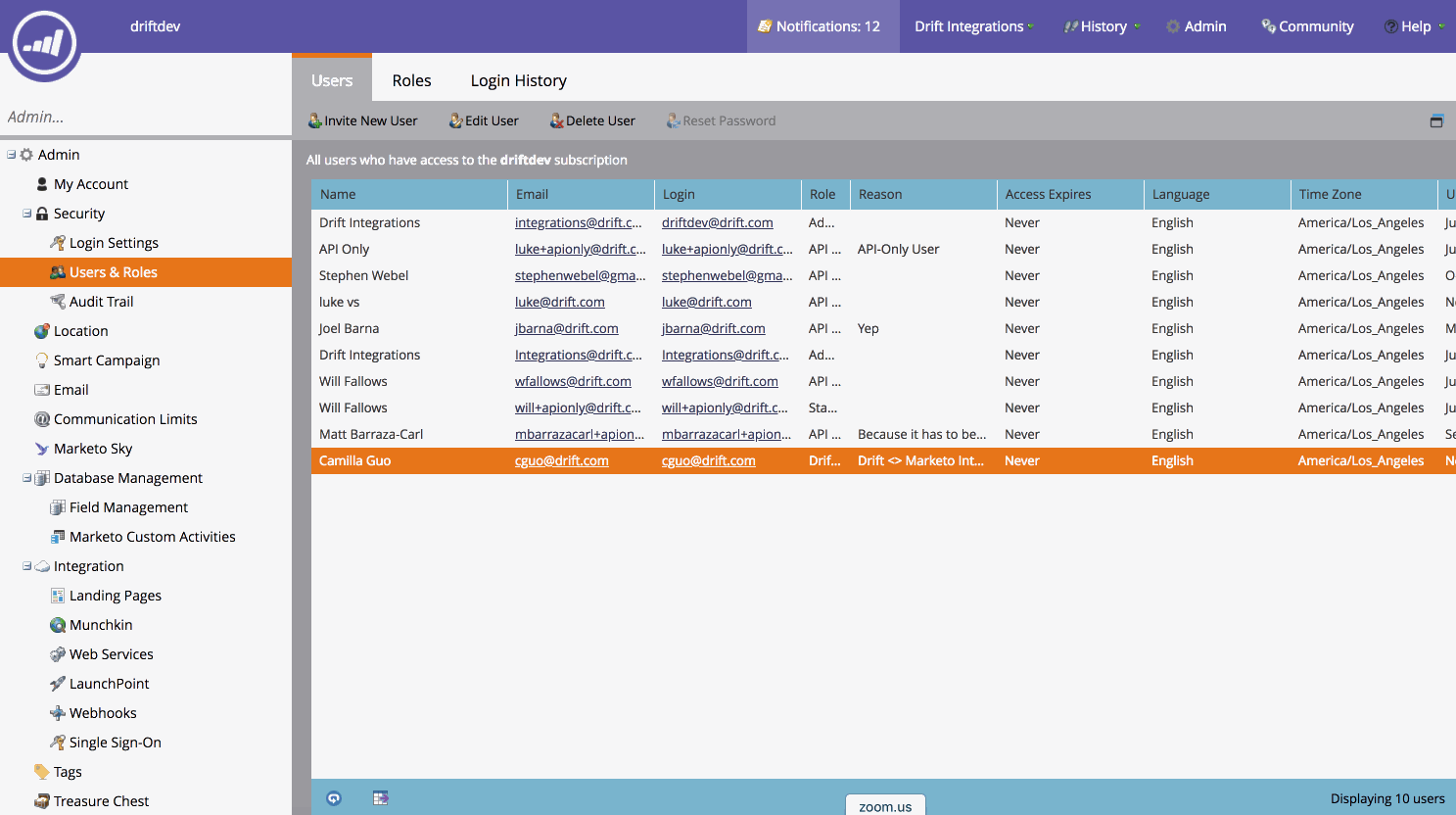Click the Marketo logo icon
The height and width of the screenshot is (815, 1456).
pyautogui.click(x=44, y=43)
